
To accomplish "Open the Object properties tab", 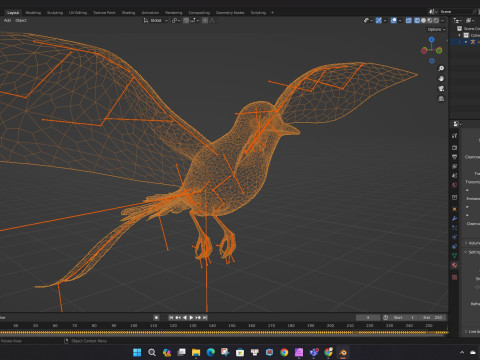I will 454,209.
